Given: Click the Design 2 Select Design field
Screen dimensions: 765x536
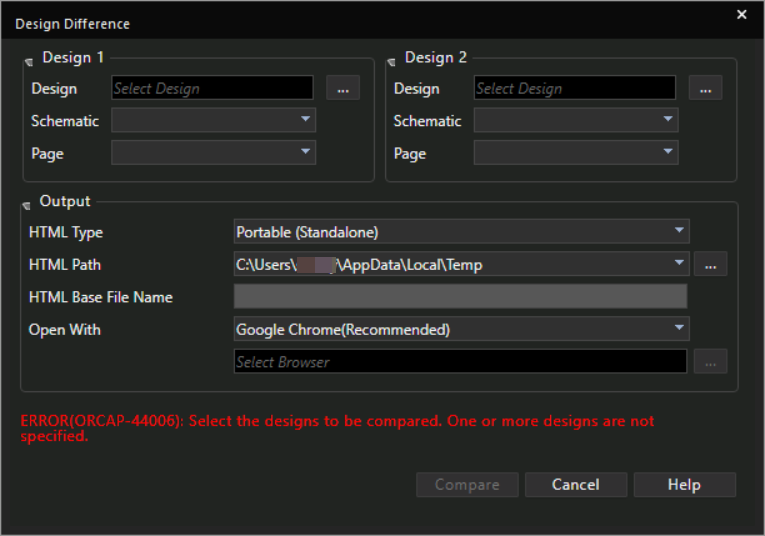Looking at the screenshot, I should point(574,88).
